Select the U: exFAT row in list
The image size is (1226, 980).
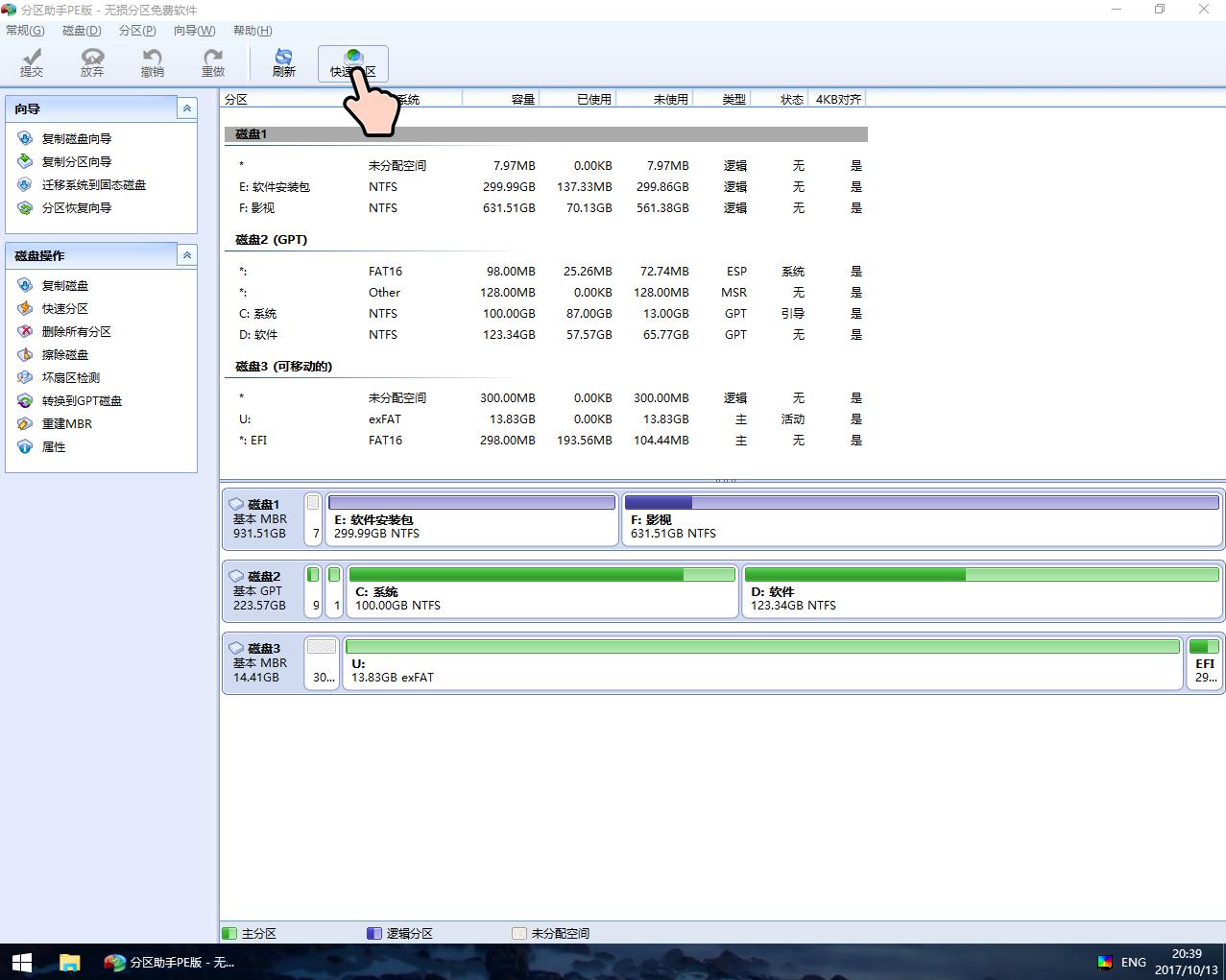(546, 418)
